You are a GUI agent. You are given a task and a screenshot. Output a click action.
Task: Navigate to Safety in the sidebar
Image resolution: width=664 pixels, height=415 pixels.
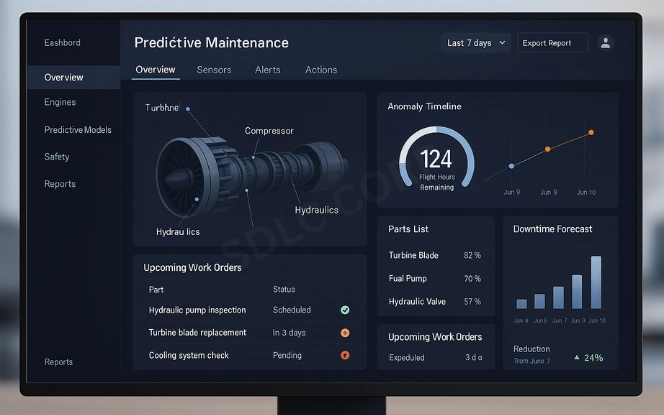[57, 157]
